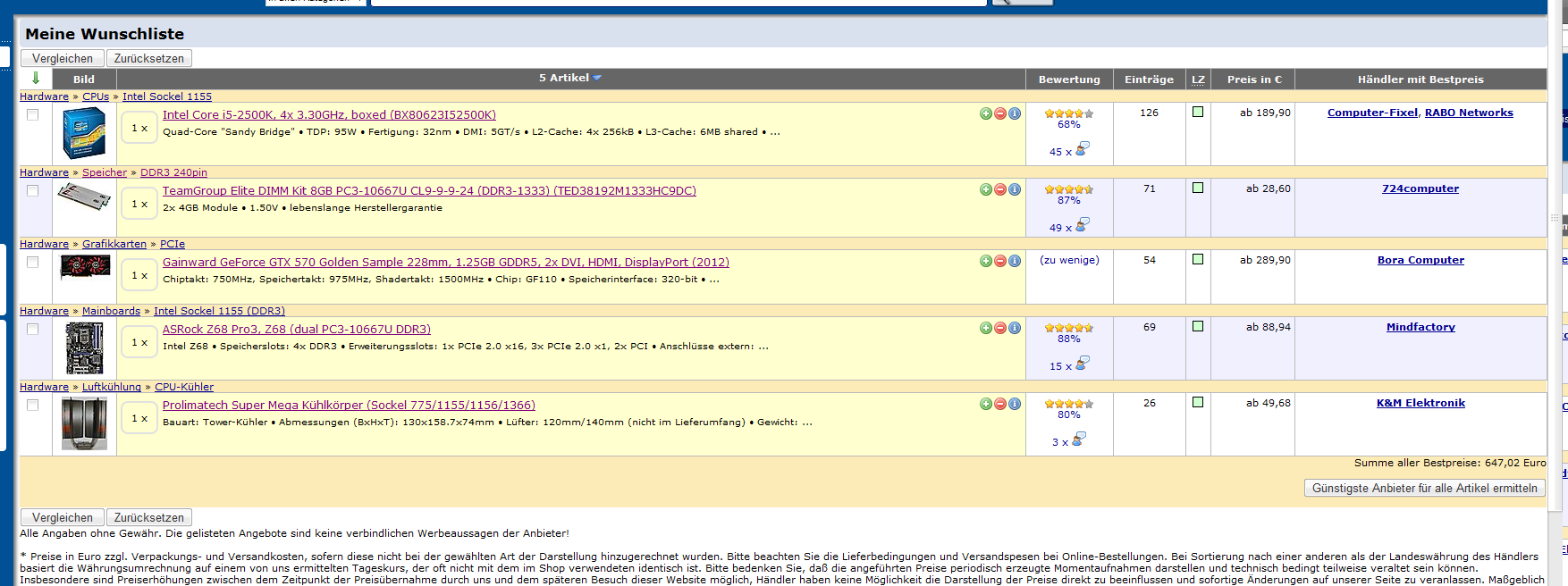Click green plus icon for ASRock Z68 Pro3
This screenshot has width=1568, height=586.
click(x=986, y=328)
